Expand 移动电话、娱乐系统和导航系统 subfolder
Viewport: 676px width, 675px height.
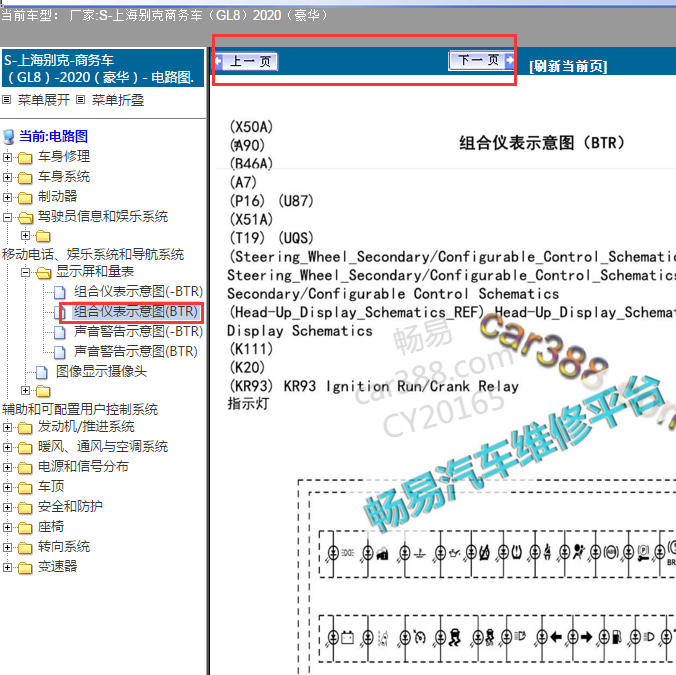coord(25,235)
